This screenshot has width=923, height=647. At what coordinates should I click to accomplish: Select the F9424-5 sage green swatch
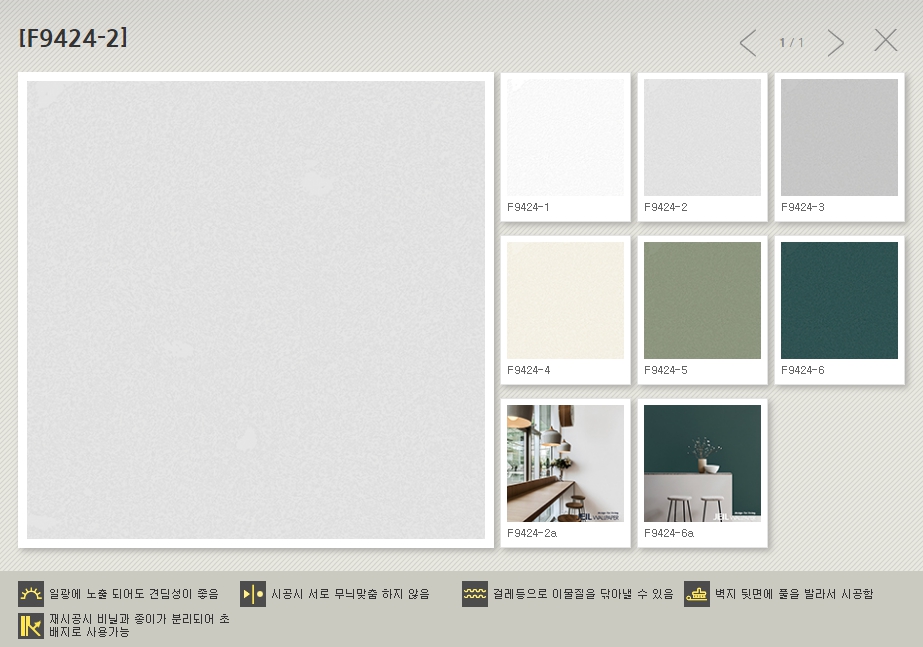coord(702,300)
